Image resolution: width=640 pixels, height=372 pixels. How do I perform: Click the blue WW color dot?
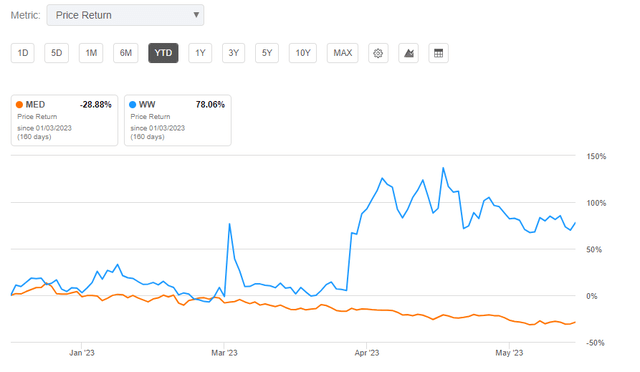pyautogui.click(x=132, y=105)
